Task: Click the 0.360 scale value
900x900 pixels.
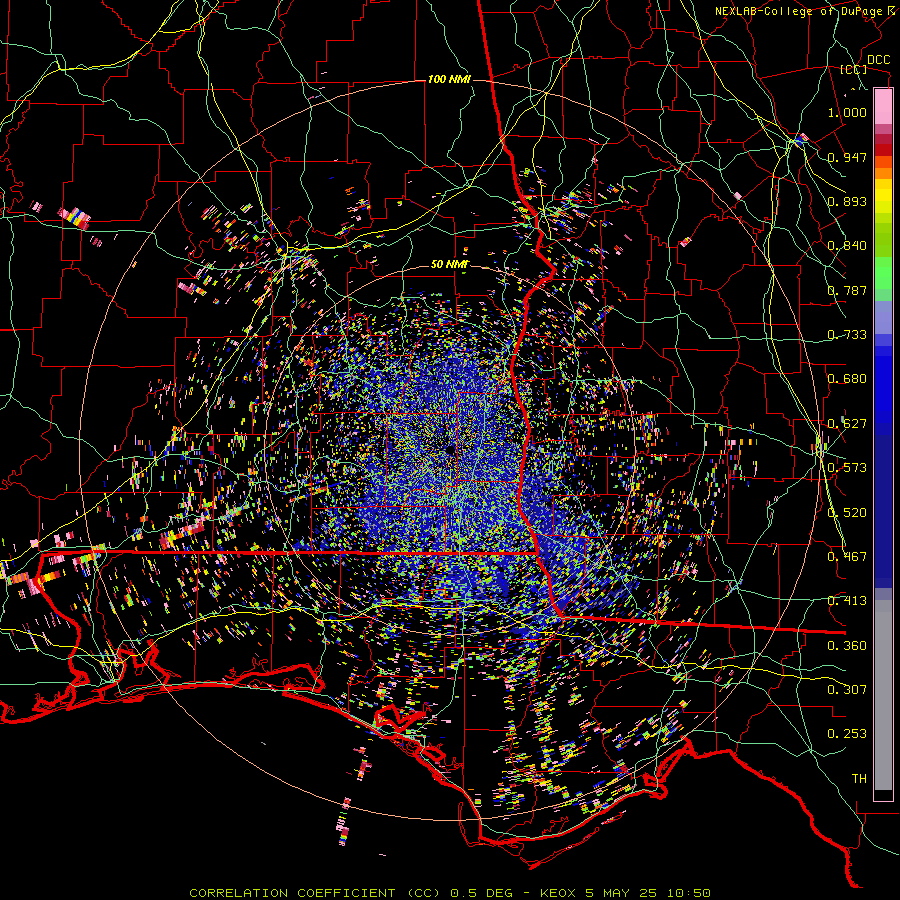Action: [x=847, y=646]
